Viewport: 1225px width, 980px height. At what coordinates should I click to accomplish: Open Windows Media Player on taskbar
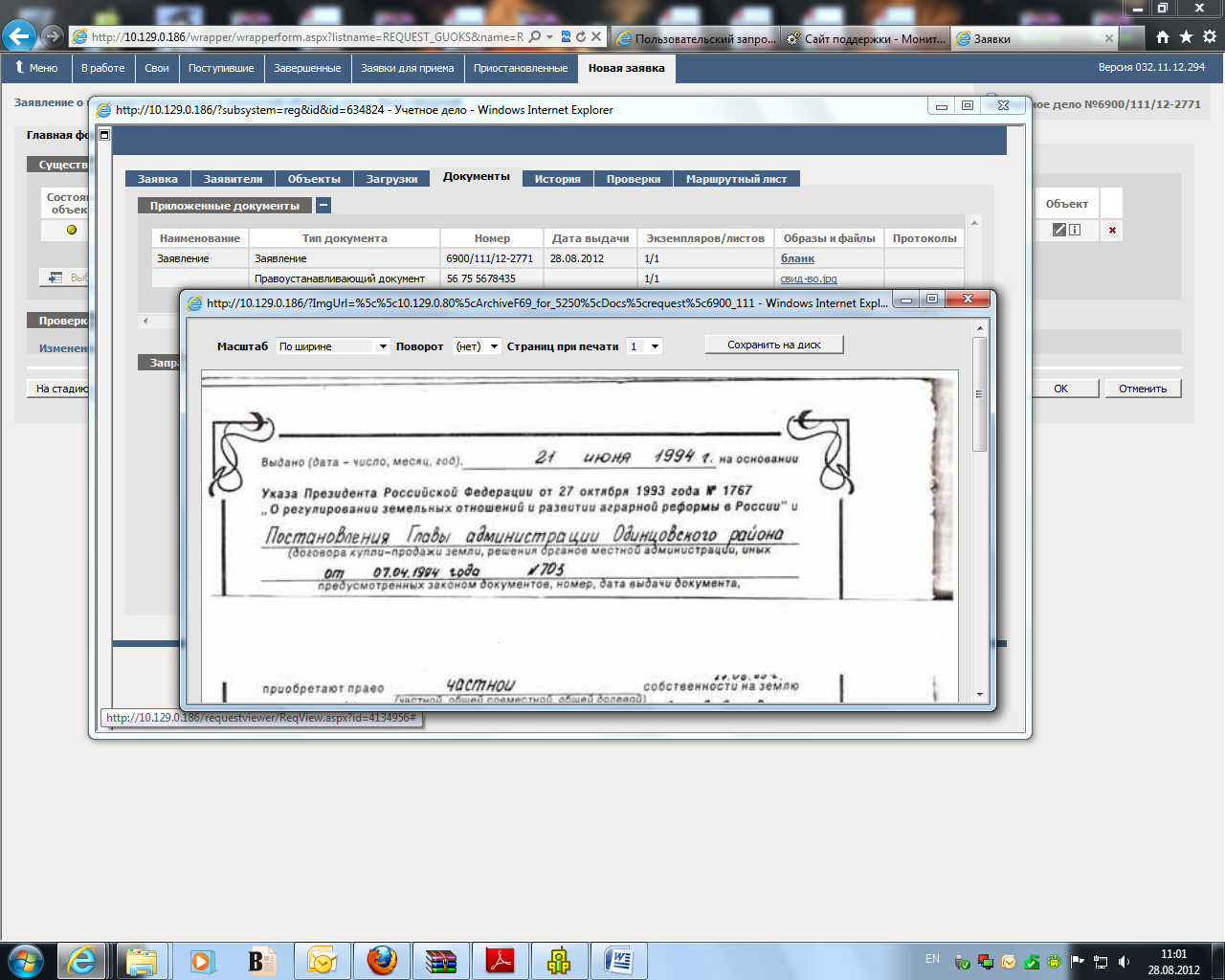coord(202,960)
